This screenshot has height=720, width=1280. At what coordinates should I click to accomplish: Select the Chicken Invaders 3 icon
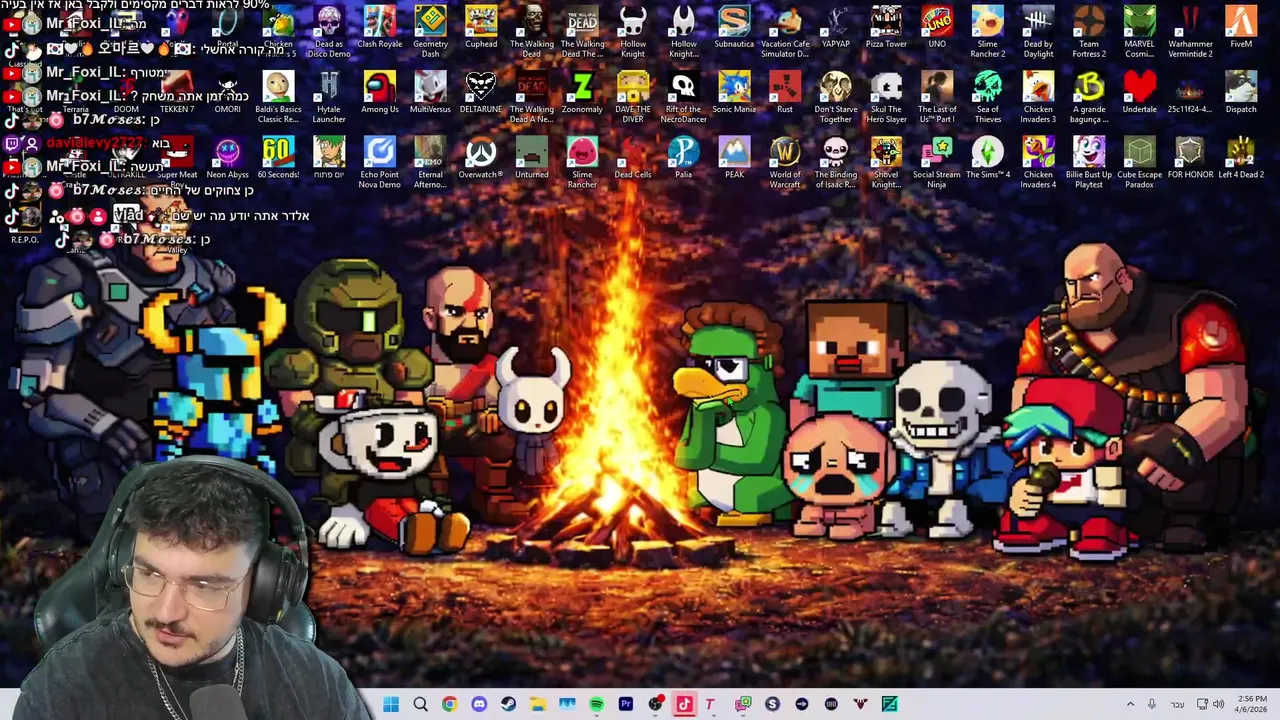1038,97
